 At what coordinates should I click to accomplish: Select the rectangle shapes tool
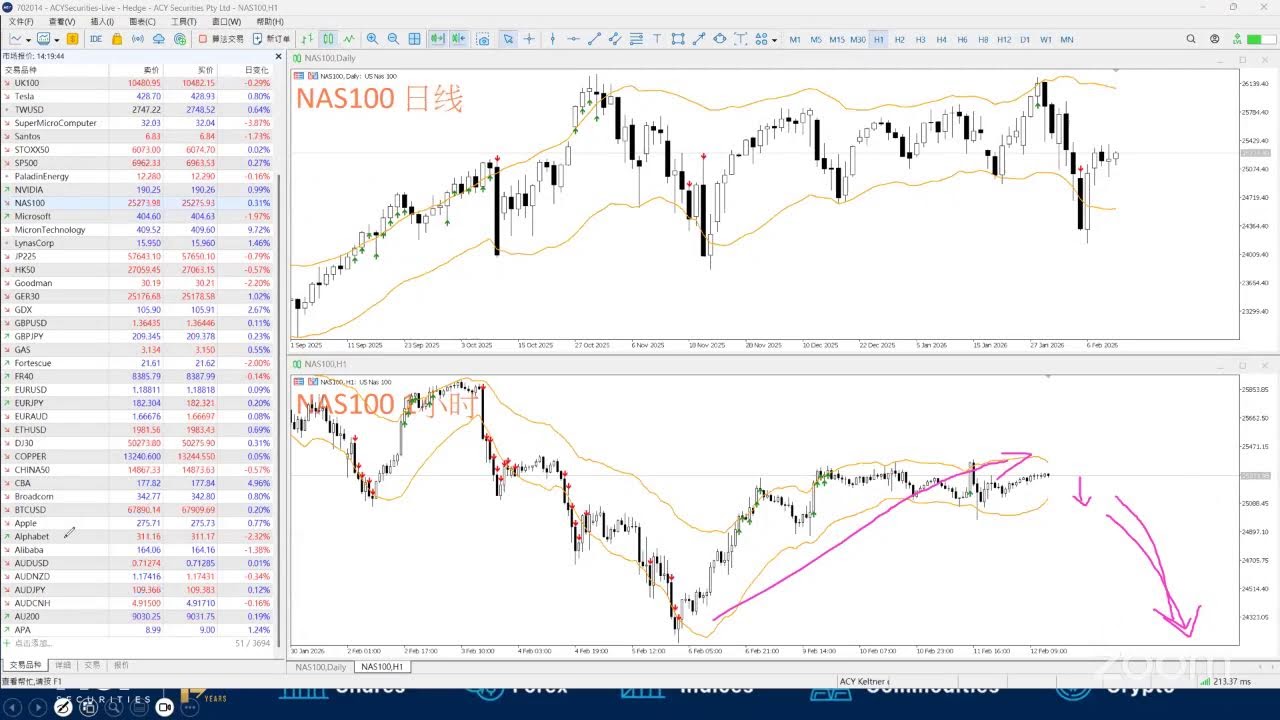tap(678, 39)
